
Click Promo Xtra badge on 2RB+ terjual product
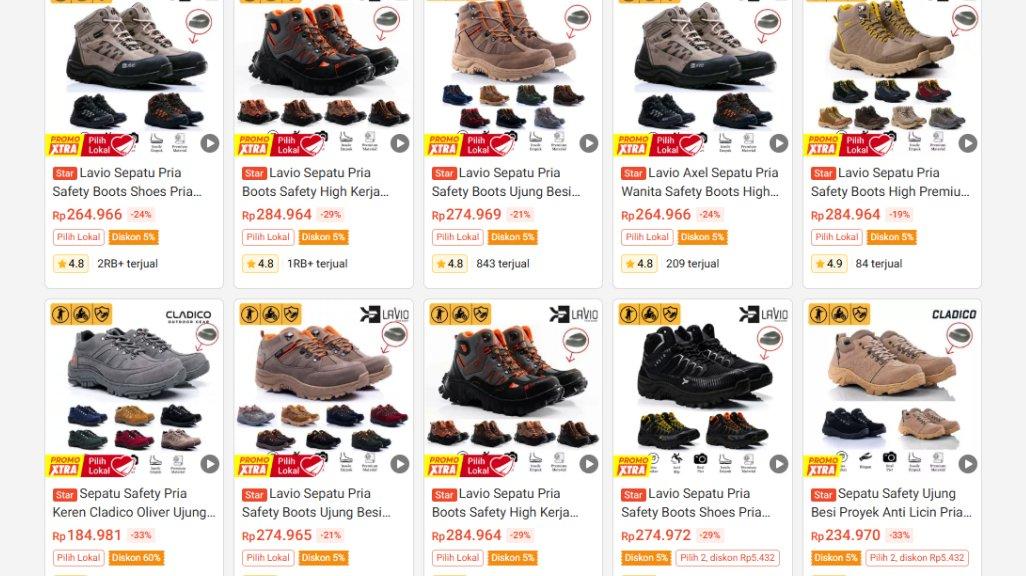[x=64, y=145]
